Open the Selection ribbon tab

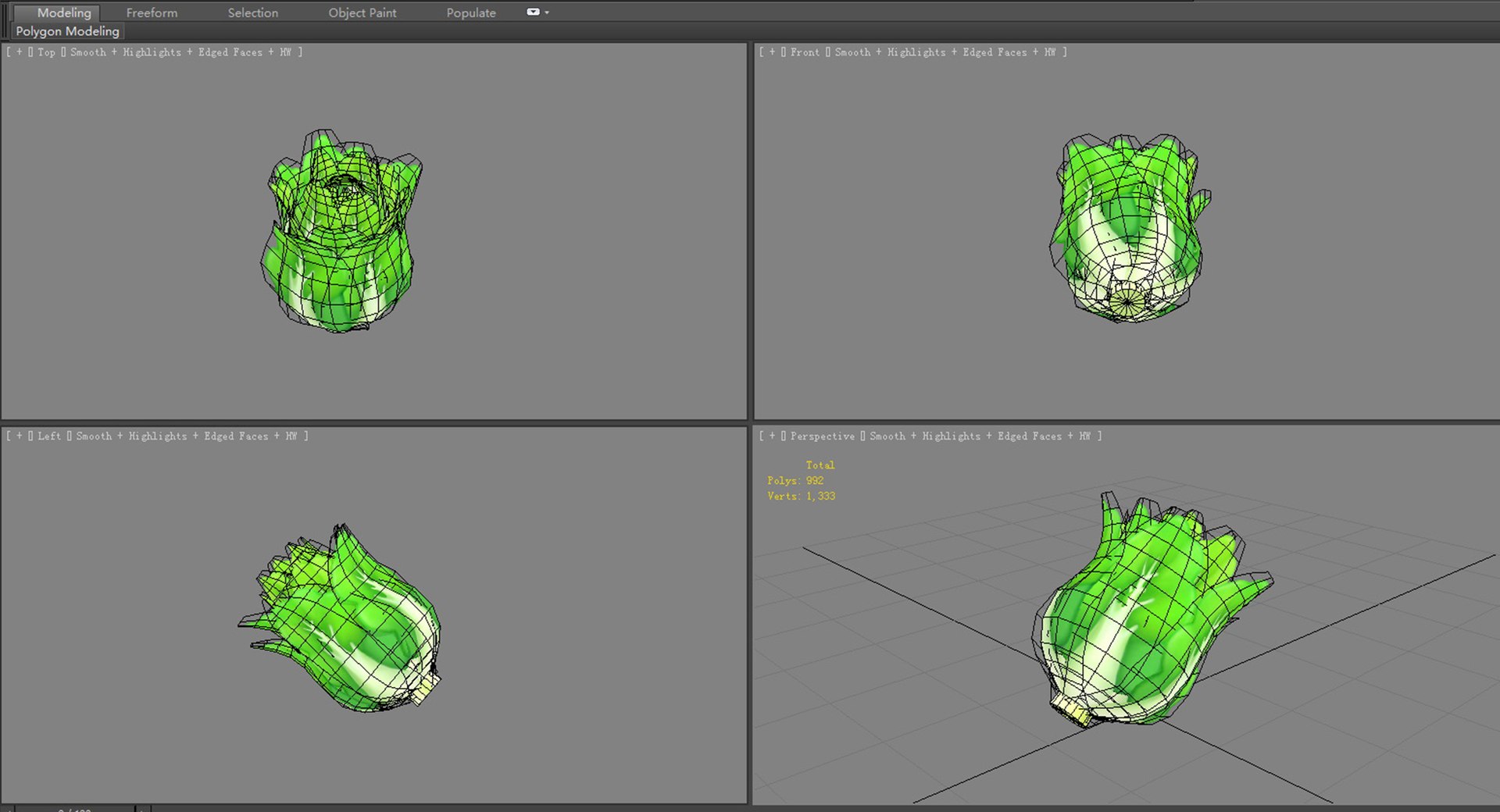(252, 12)
